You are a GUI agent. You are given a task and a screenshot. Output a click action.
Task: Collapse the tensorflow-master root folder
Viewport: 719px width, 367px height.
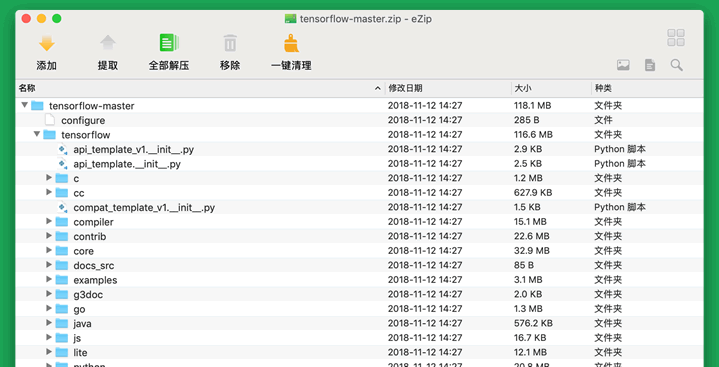tap(25, 106)
